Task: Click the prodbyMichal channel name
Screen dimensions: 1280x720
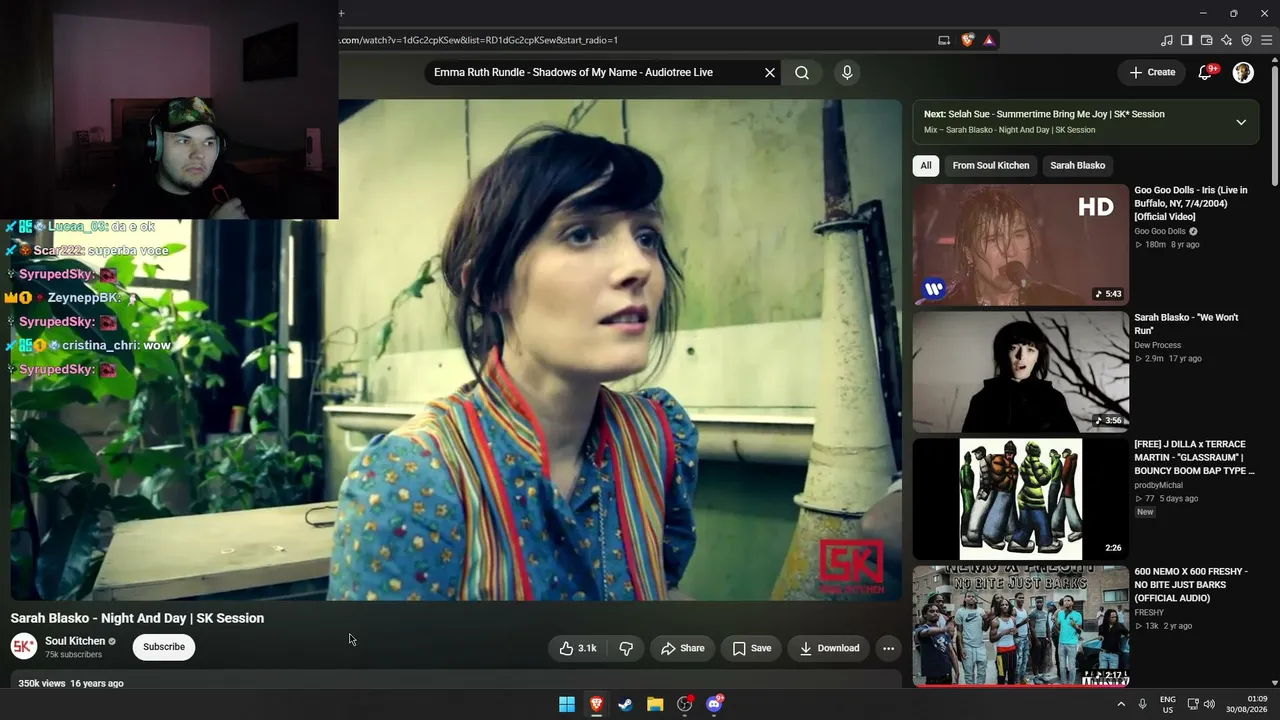Action: [x=1158, y=485]
